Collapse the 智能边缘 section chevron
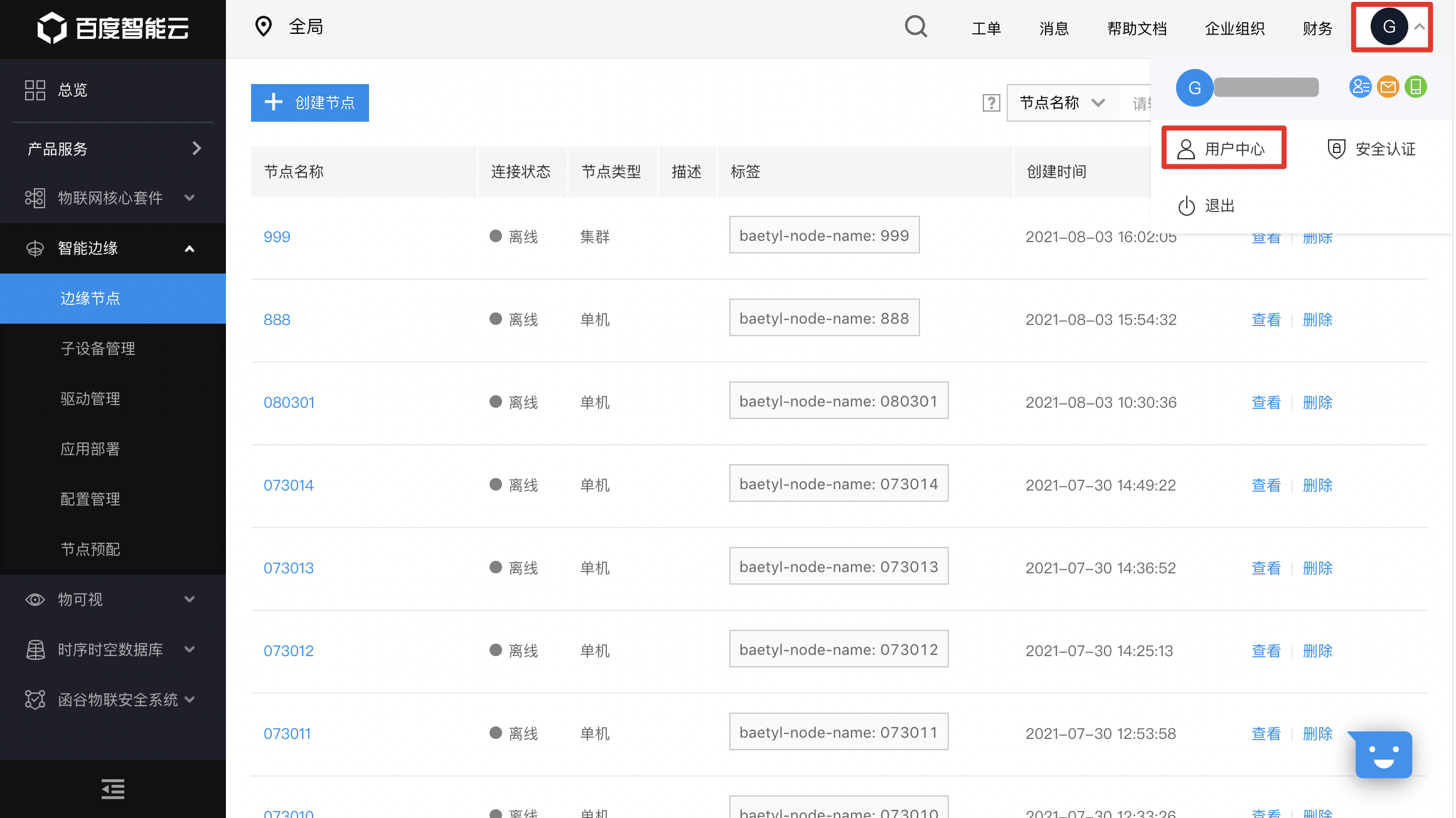Image resolution: width=1456 pixels, height=818 pixels. pyautogui.click(x=190, y=248)
